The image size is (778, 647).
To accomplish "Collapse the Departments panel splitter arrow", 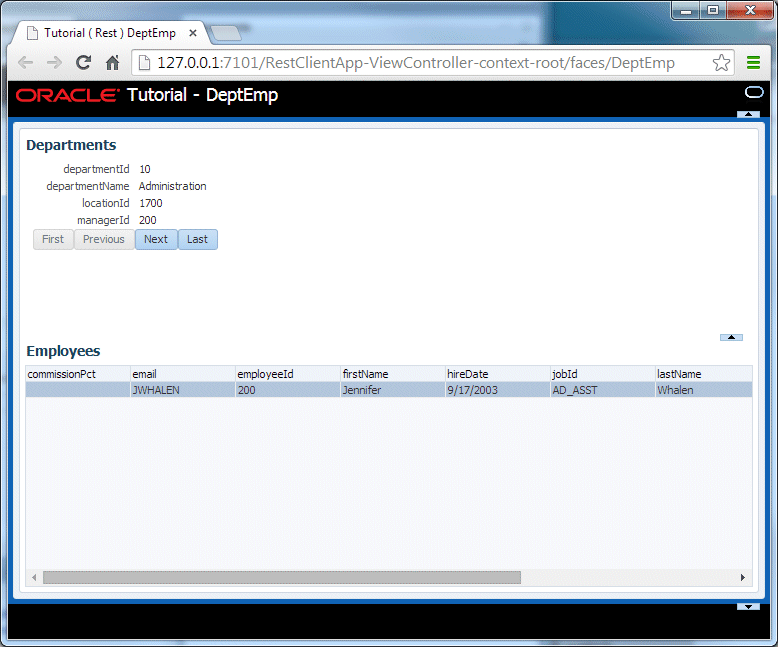I will 731,337.
